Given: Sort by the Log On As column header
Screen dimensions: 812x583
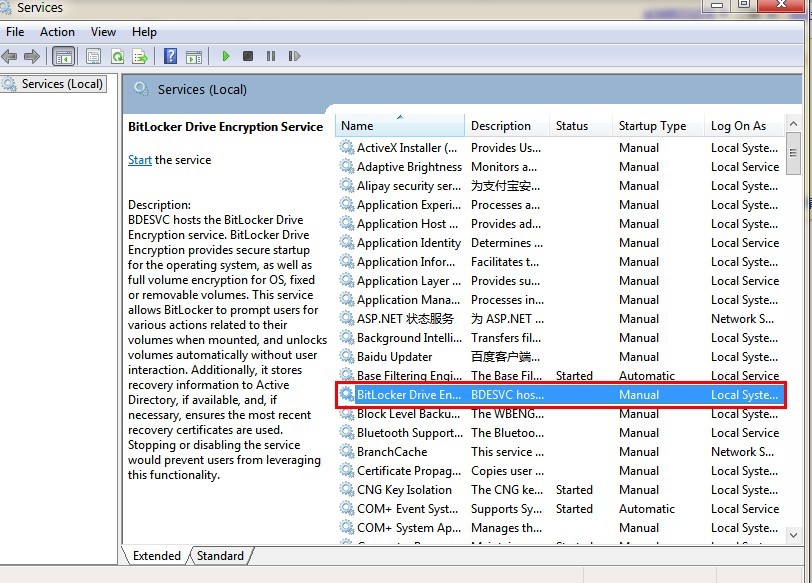Looking at the screenshot, I should [x=744, y=126].
